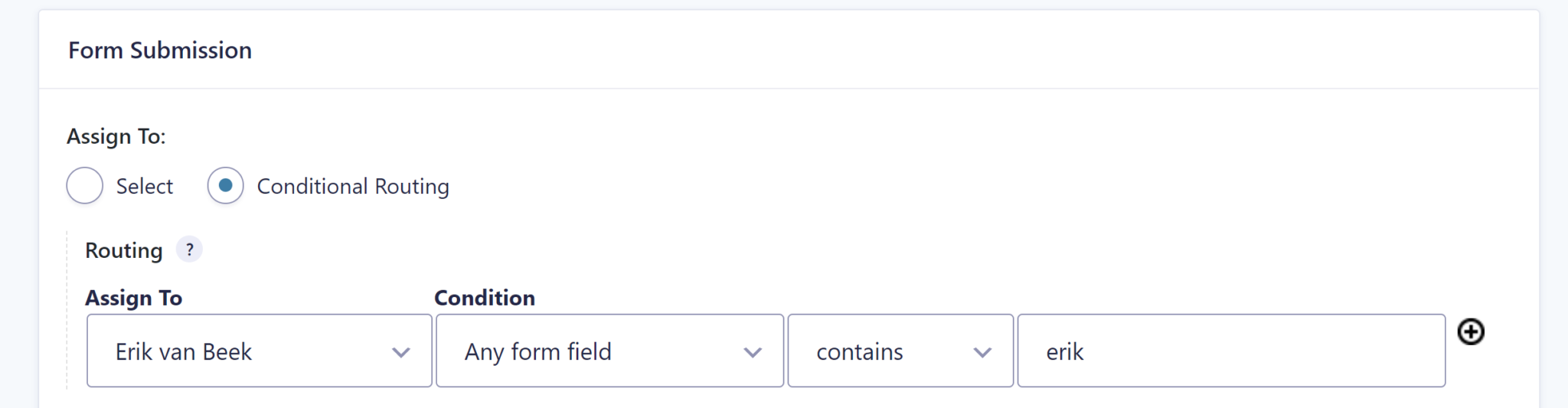Expand chevron beside Any form field
Viewport: 1568px width, 408px height.
pyautogui.click(x=753, y=352)
